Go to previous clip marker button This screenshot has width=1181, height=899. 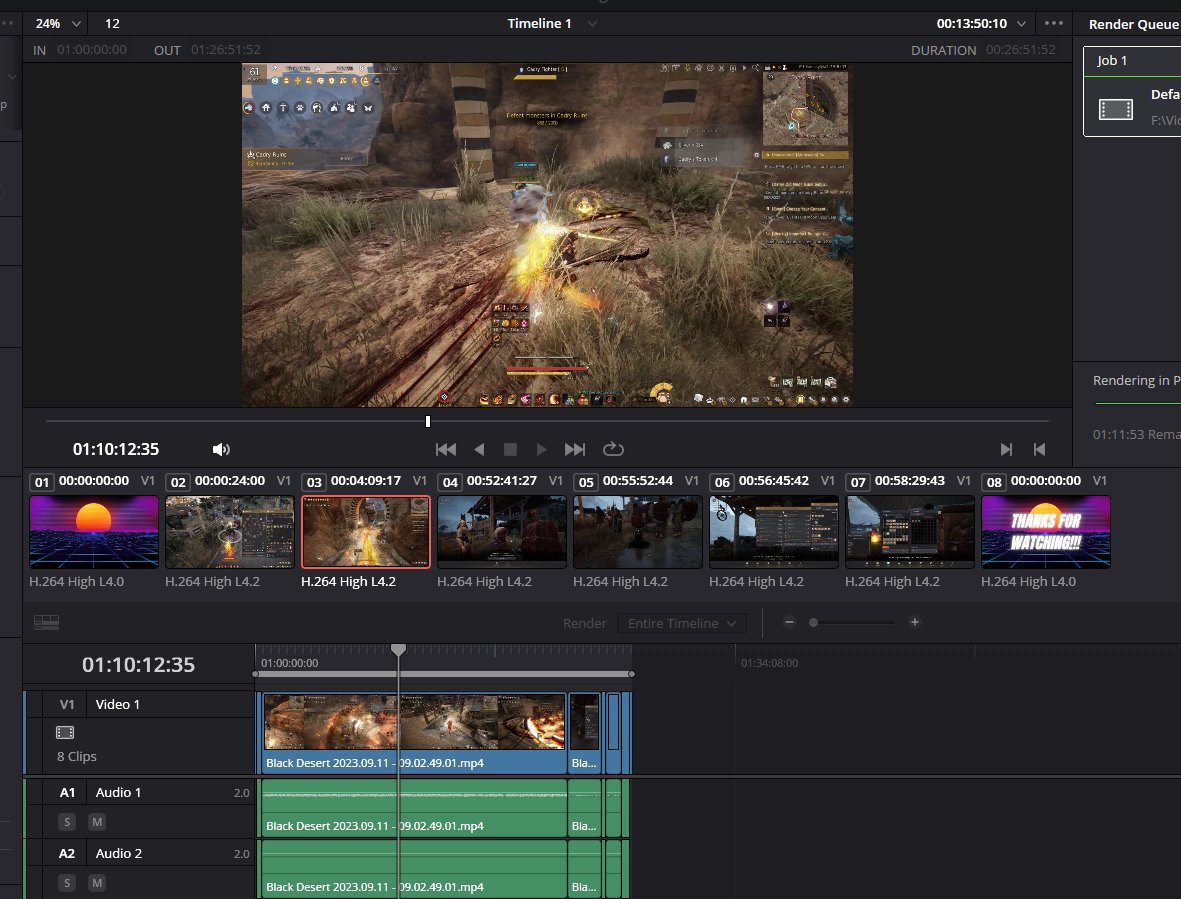click(x=1039, y=450)
